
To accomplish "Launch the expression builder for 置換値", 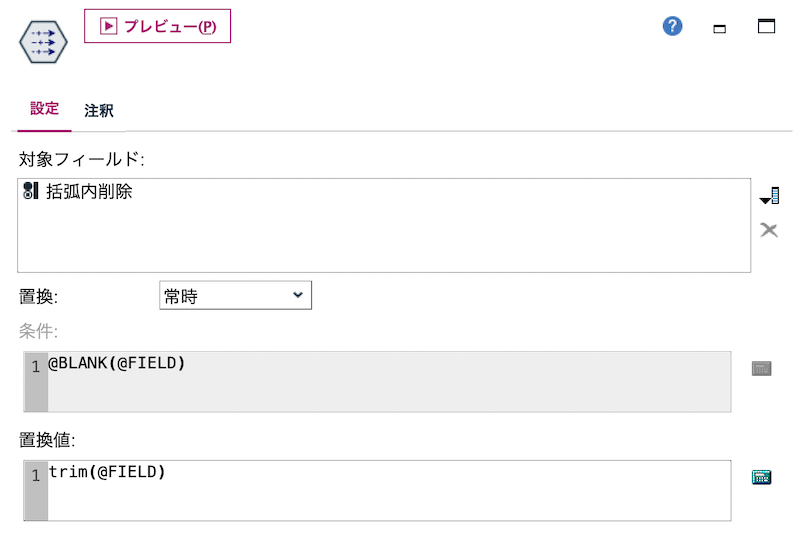I will click(x=761, y=477).
